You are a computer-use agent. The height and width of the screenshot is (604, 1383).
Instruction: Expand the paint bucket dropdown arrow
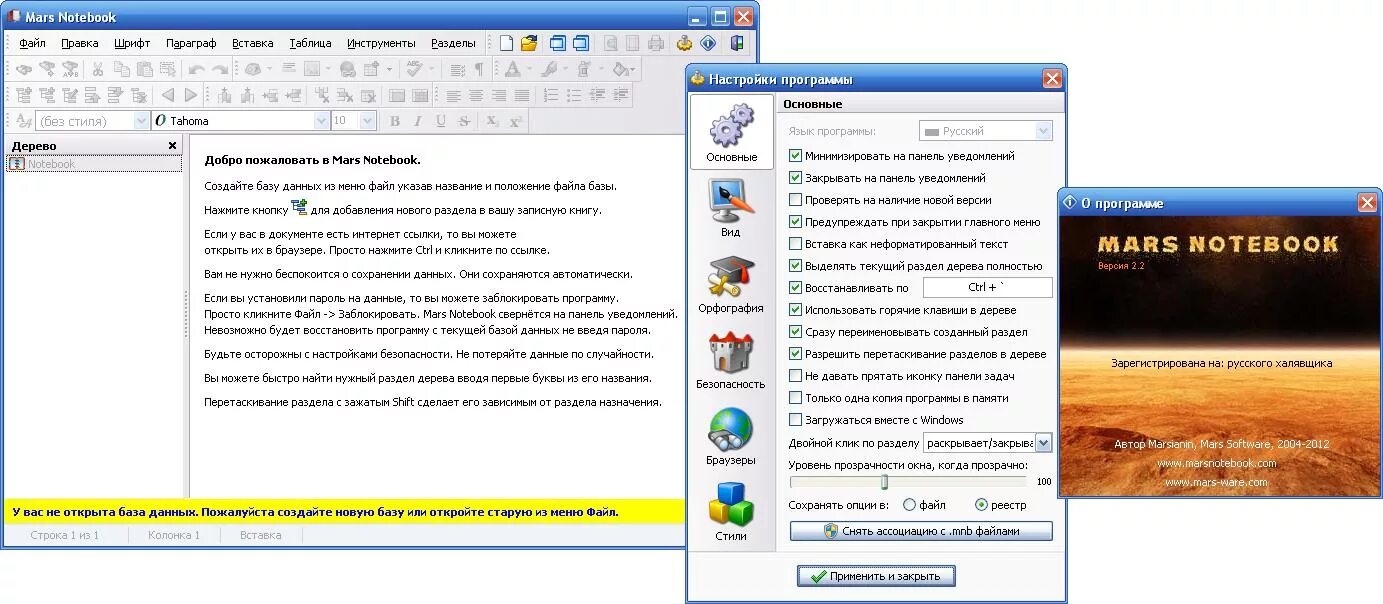click(634, 69)
